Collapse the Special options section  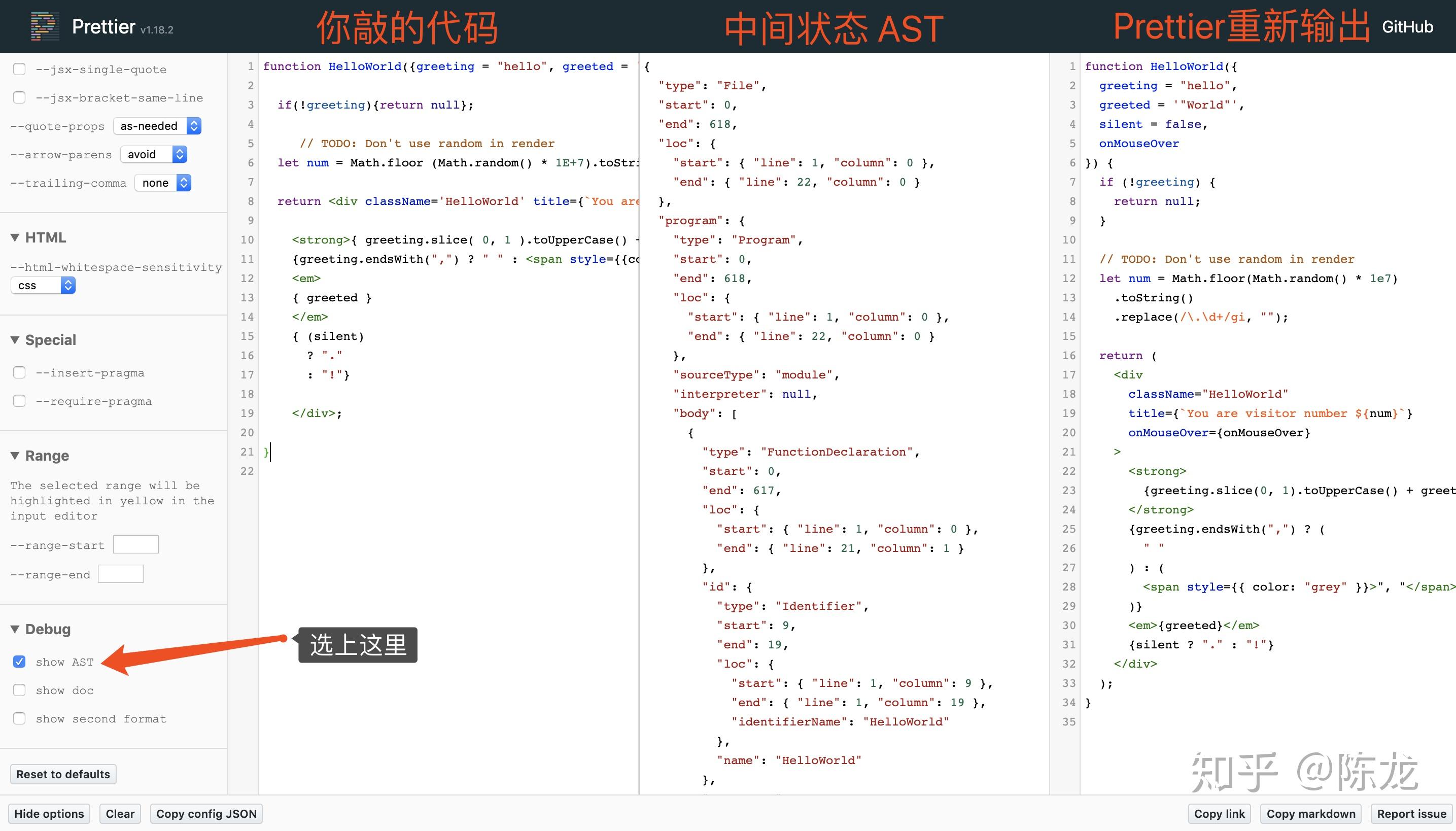(x=15, y=340)
